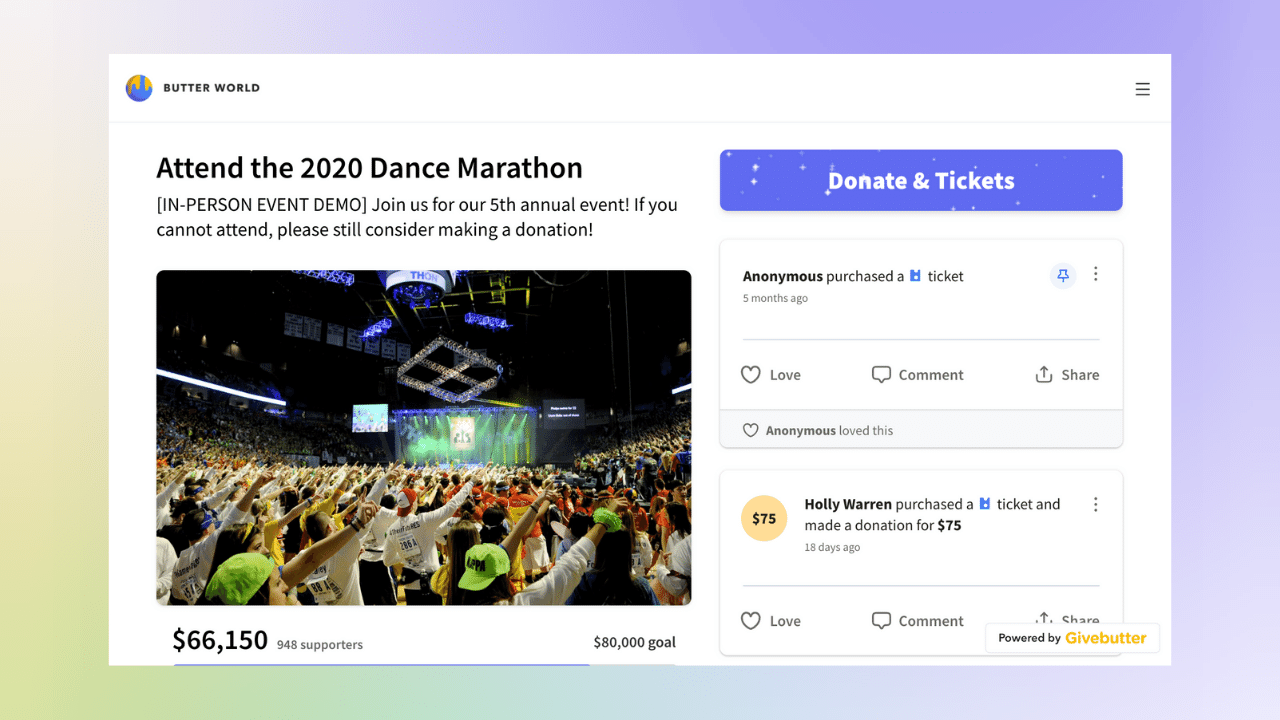The width and height of the screenshot is (1280, 720).
Task: Click the '5 months ago' timestamp
Action: 775,298
